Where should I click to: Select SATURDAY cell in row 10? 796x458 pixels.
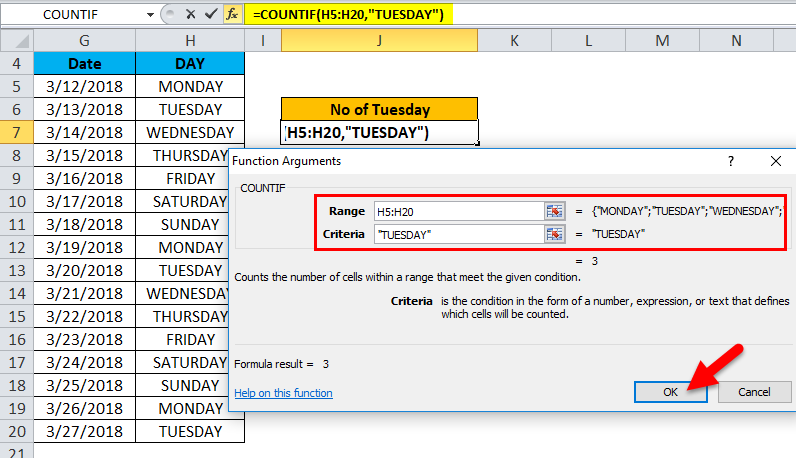coord(183,202)
